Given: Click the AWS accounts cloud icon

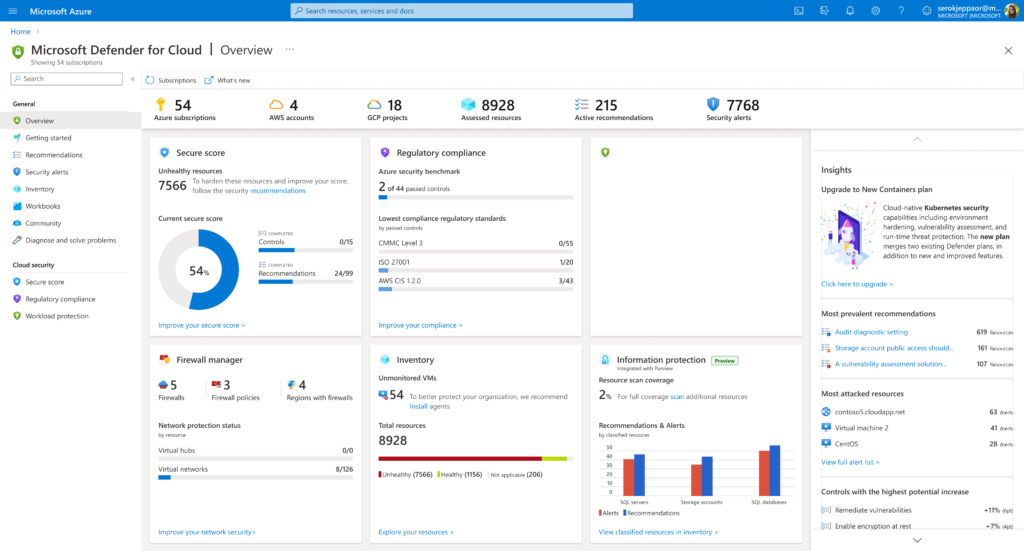Looking at the screenshot, I should (276, 104).
